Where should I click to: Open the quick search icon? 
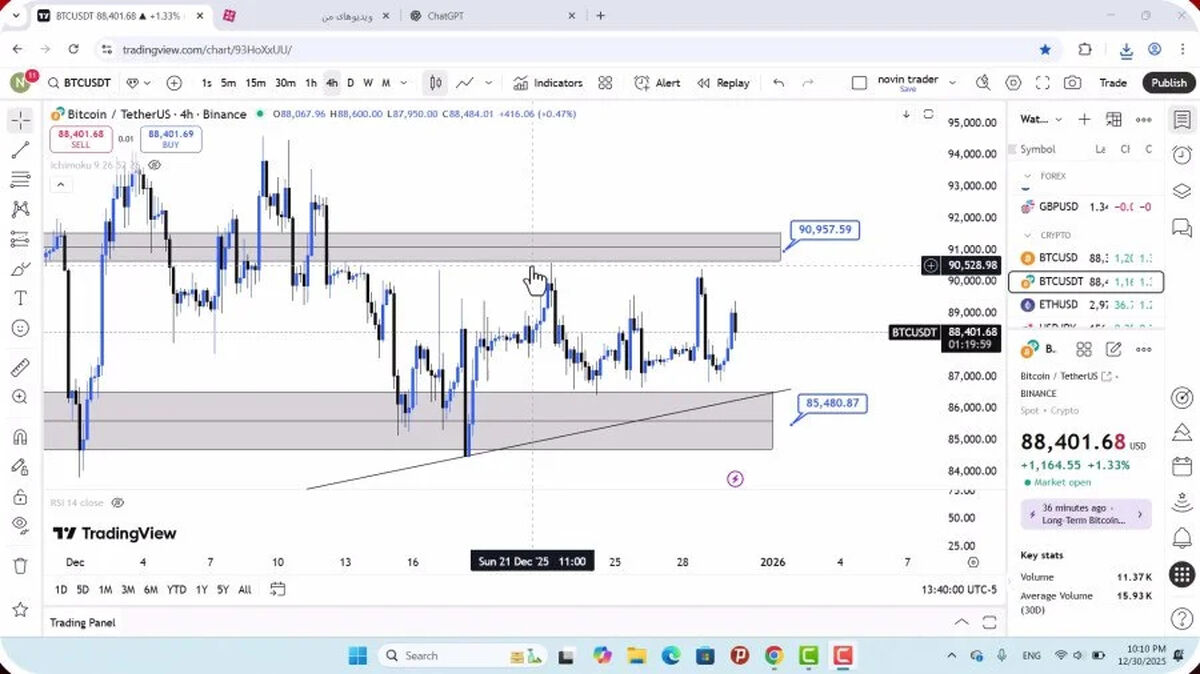(x=983, y=83)
